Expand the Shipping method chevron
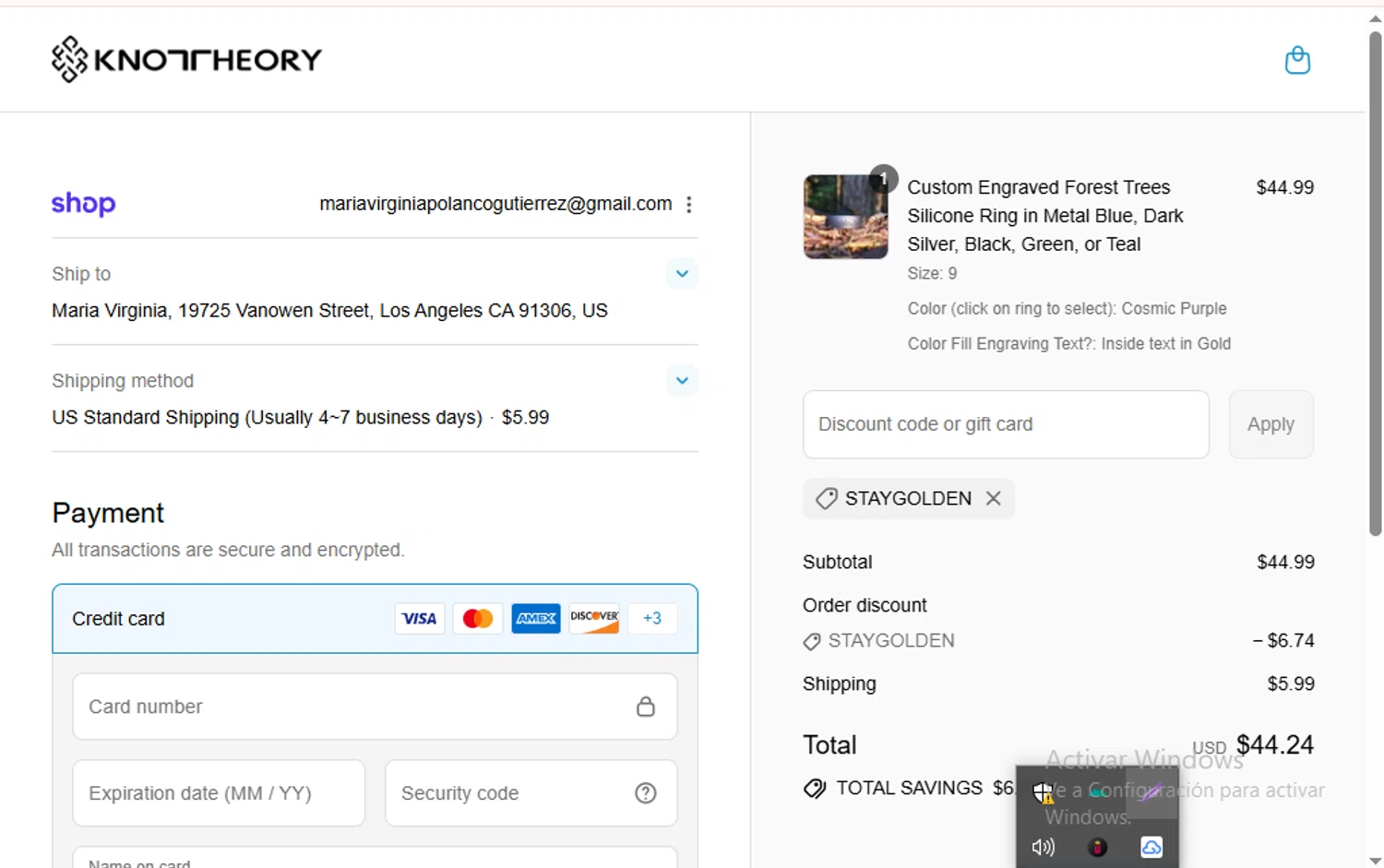This screenshot has width=1384, height=868. 682,380
